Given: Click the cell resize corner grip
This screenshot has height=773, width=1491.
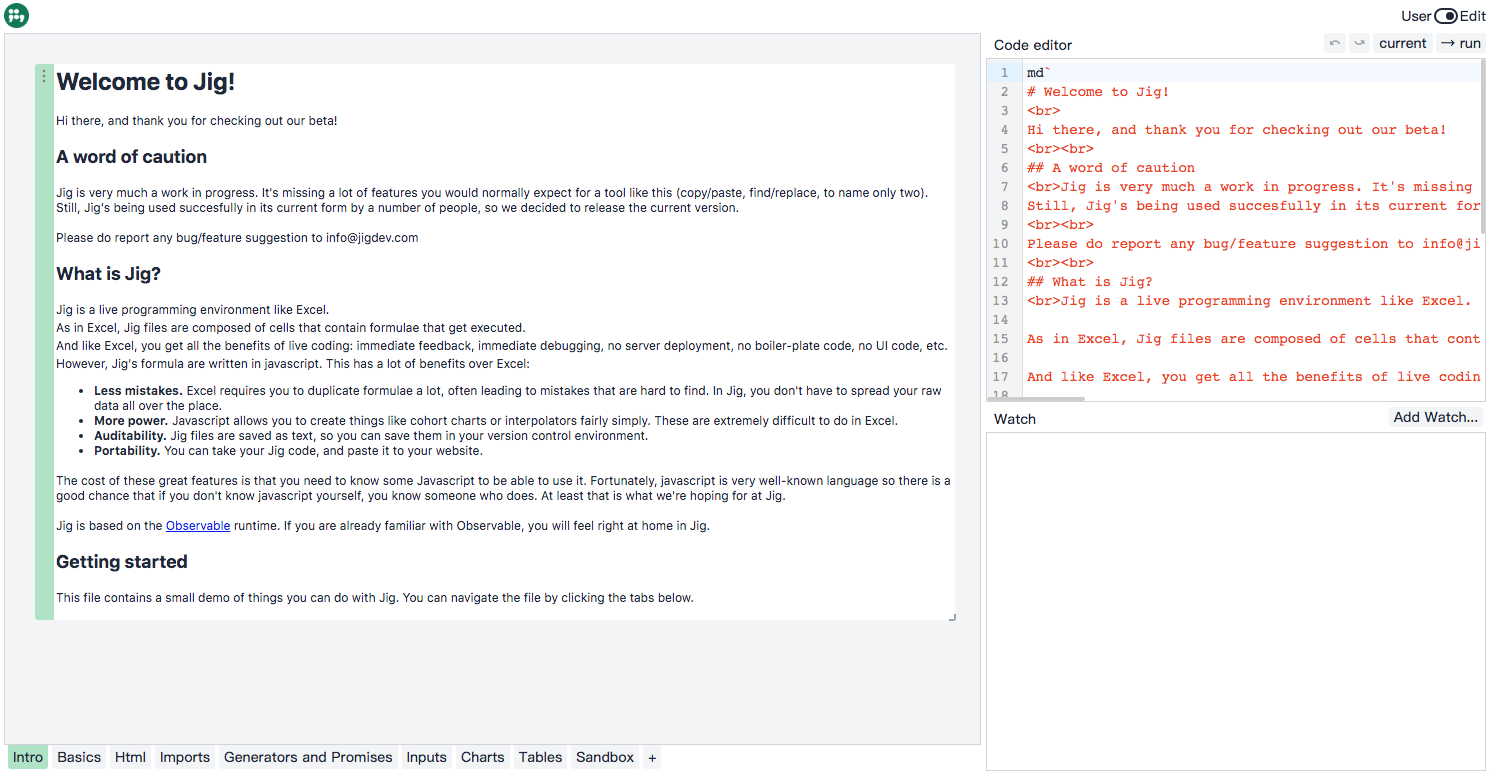Looking at the screenshot, I should coord(952,617).
